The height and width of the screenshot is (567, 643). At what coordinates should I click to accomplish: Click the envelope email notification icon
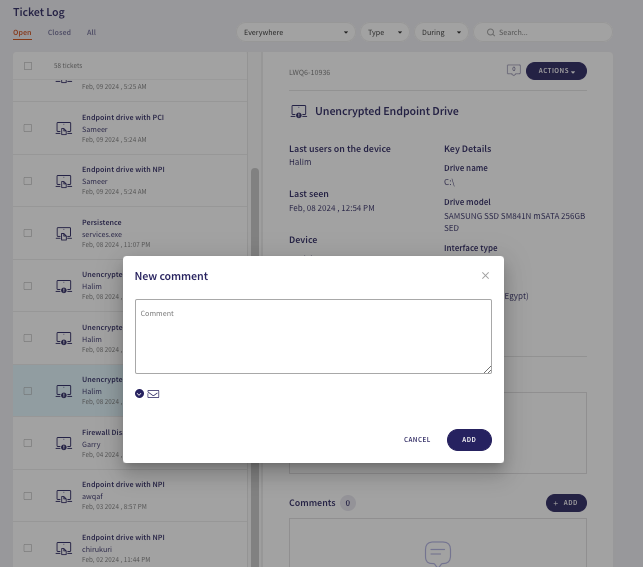click(153, 394)
